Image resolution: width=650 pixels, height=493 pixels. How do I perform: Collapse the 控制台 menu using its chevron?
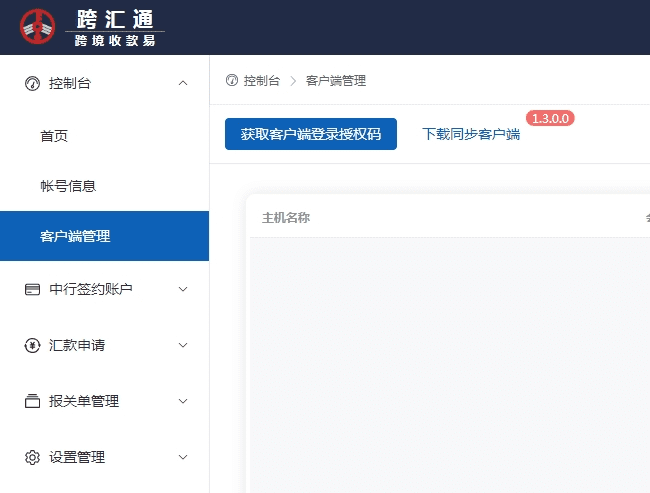click(x=182, y=83)
